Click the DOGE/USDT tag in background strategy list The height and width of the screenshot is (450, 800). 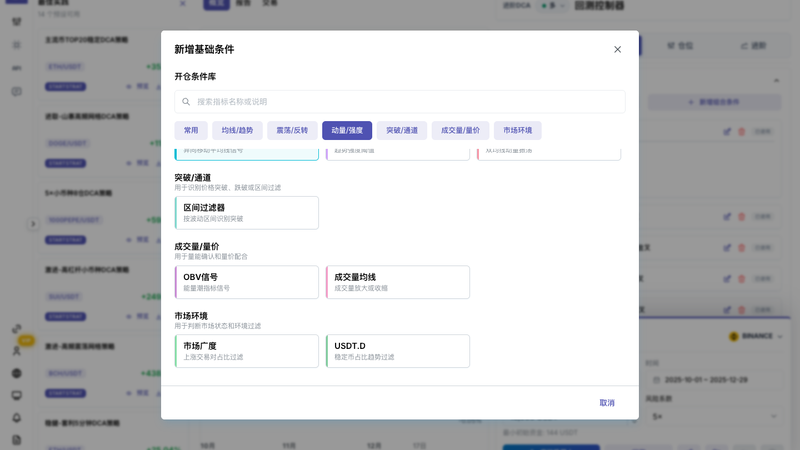67,143
